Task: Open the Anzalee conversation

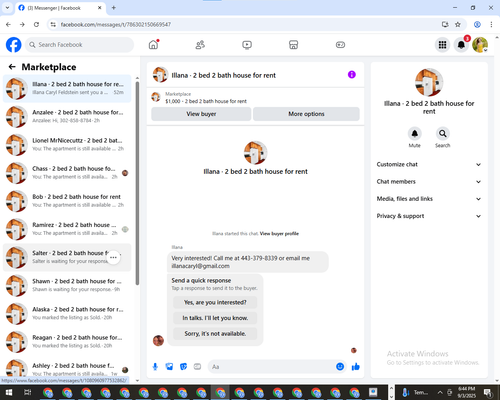Action: 67,116
